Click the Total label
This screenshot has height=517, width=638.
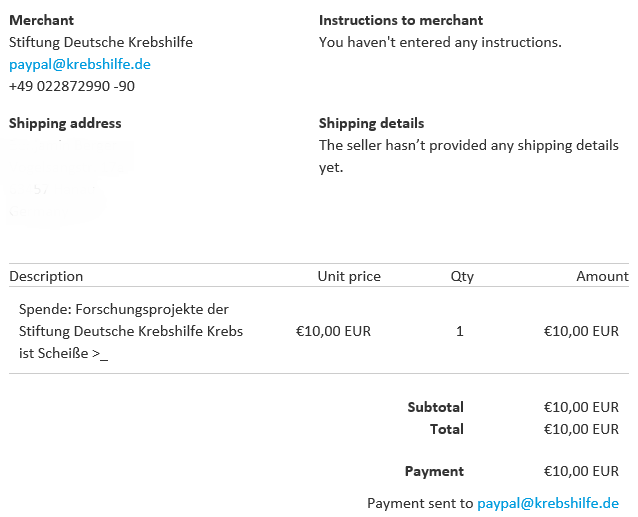coord(447,429)
